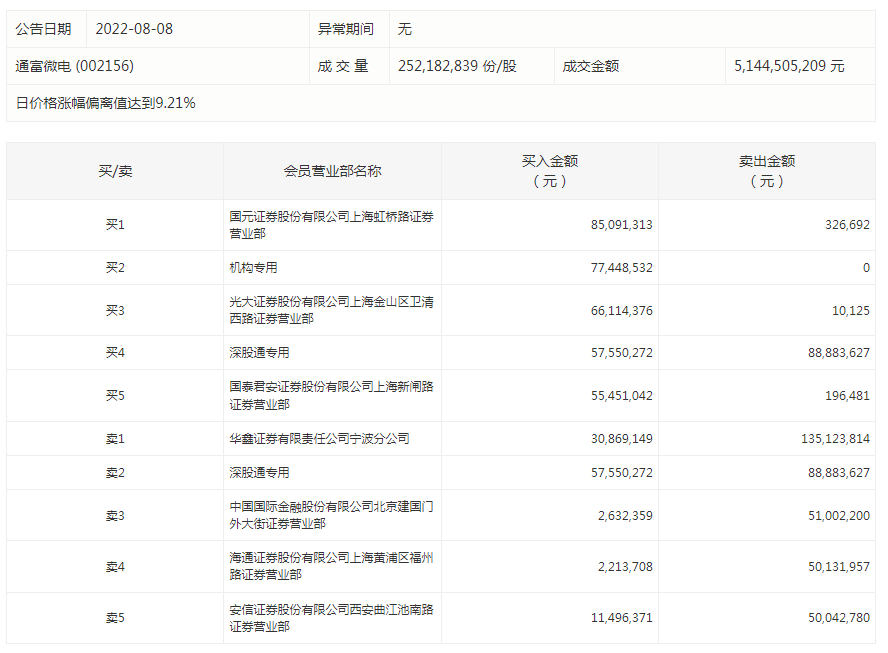Open 中国国际金融 北京建国门外大街 branch entry
Screen dimensions: 888x653
pos(330,515)
